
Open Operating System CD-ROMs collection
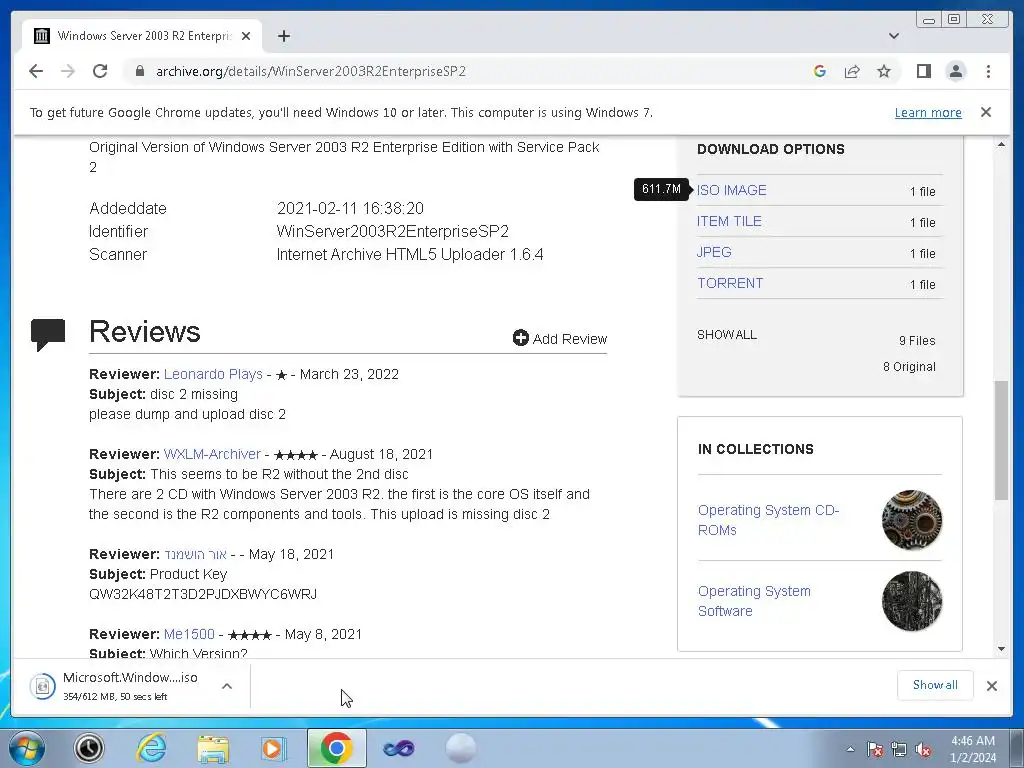[x=768, y=520]
